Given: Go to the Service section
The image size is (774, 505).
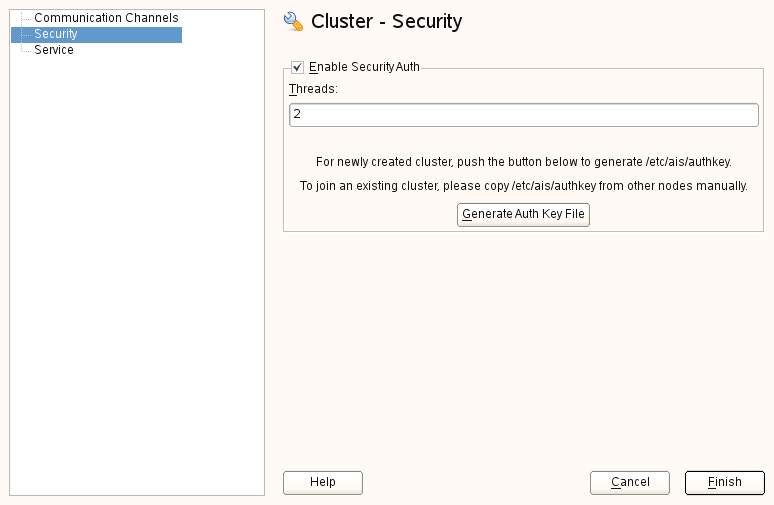Looking at the screenshot, I should (x=54, y=50).
